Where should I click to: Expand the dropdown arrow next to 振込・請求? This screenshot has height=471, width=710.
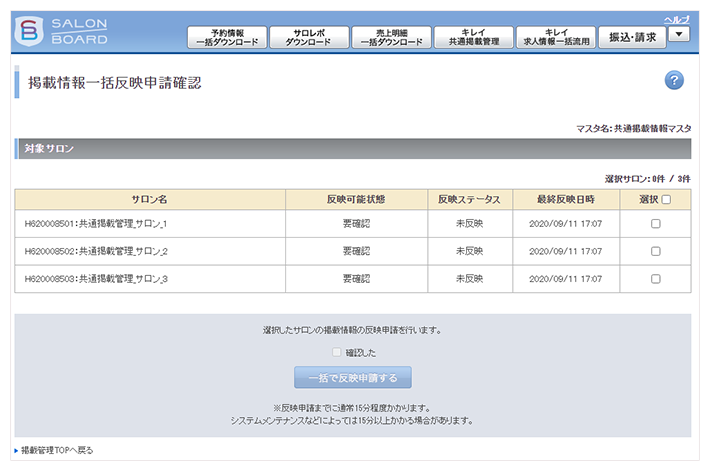click(x=679, y=34)
